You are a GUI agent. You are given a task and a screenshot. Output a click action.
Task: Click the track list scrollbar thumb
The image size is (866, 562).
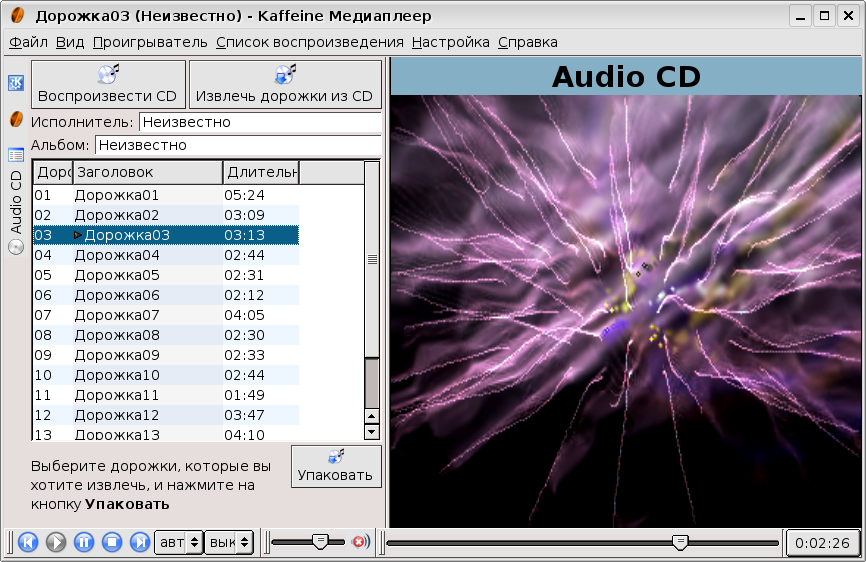[372, 259]
